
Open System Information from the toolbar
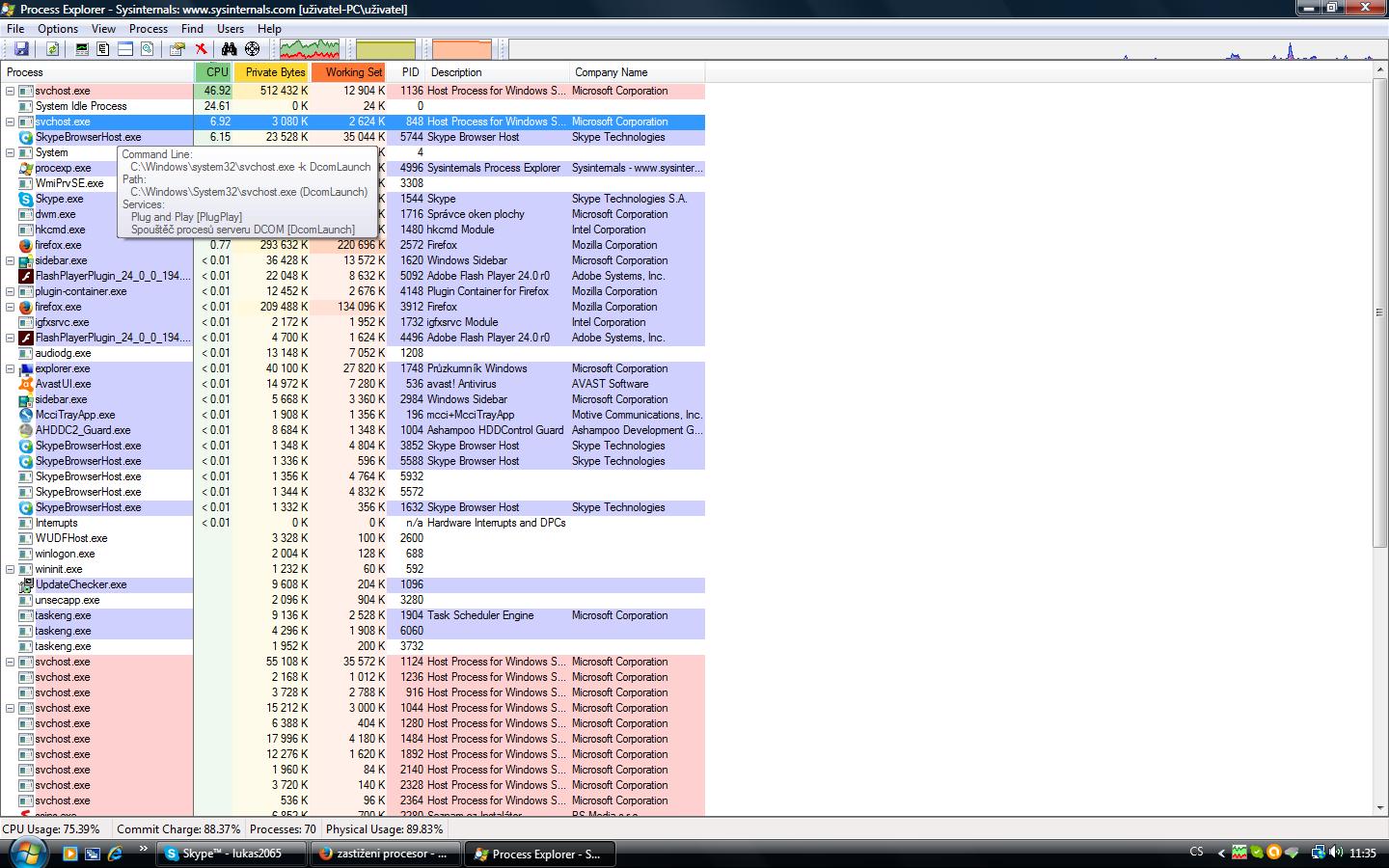point(82,49)
